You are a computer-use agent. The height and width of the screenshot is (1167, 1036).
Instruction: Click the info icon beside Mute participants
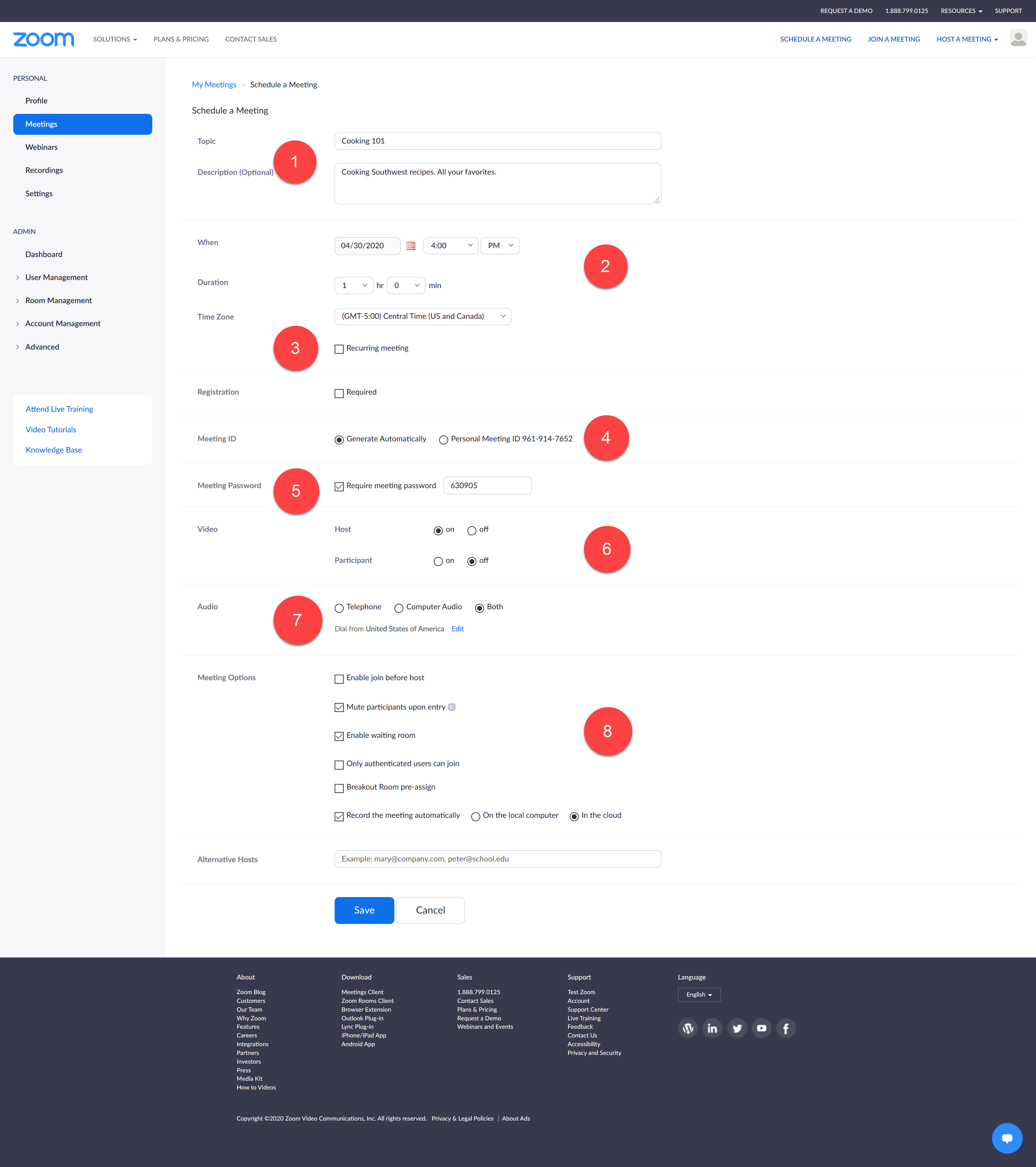tap(452, 707)
